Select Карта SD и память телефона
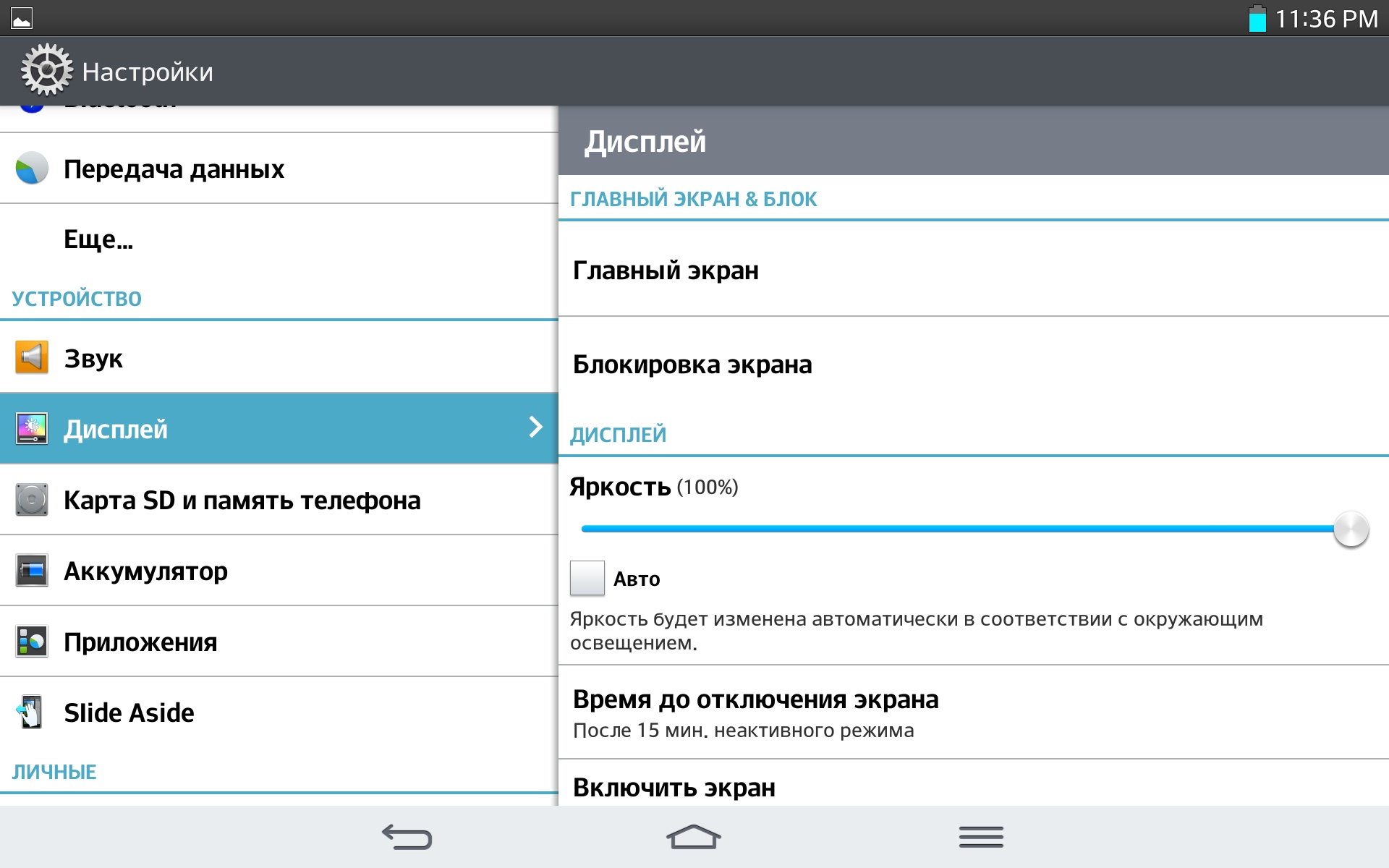Image resolution: width=1389 pixels, height=868 pixels. click(x=242, y=500)
